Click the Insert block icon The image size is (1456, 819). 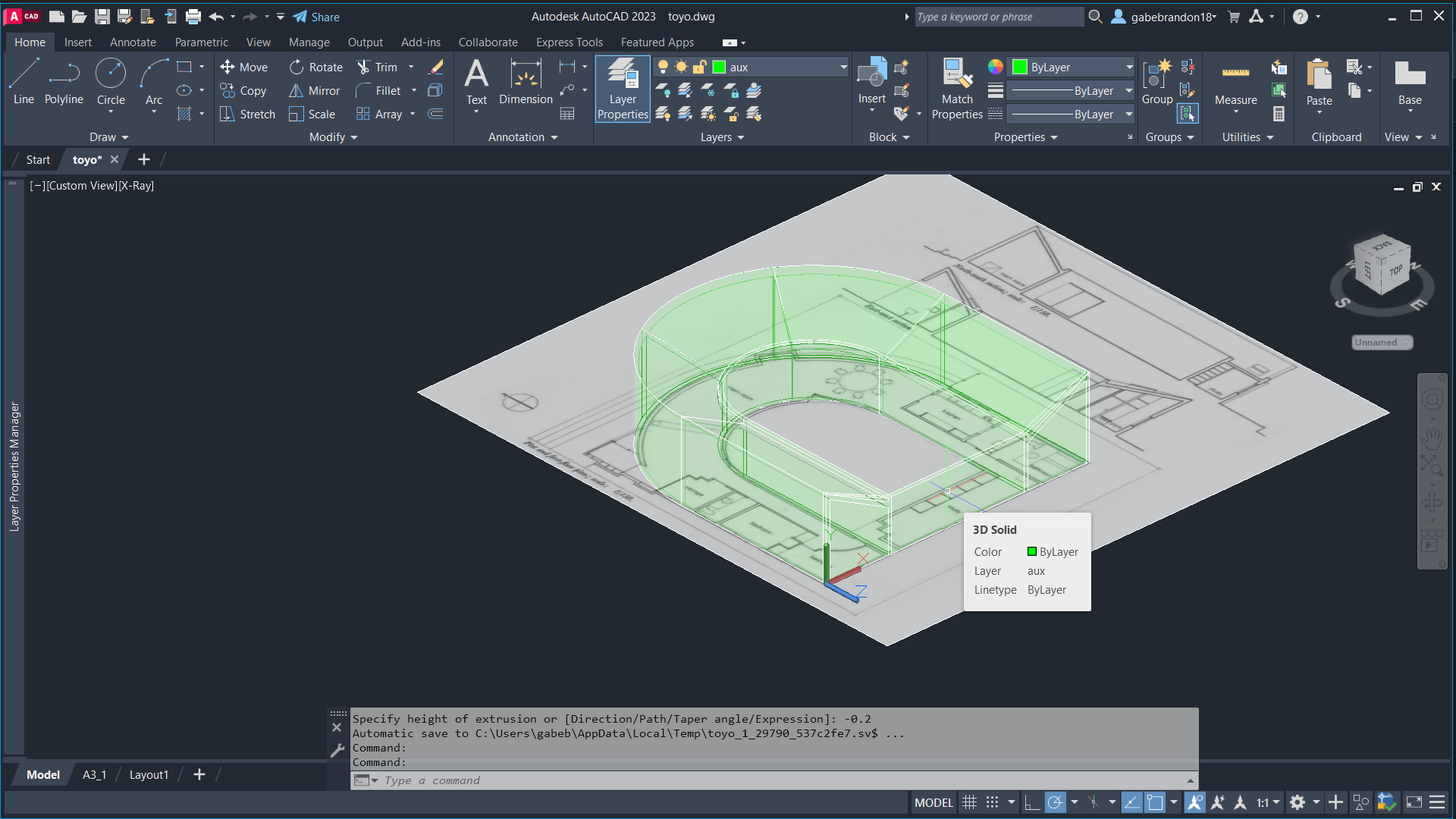point(872,80)
